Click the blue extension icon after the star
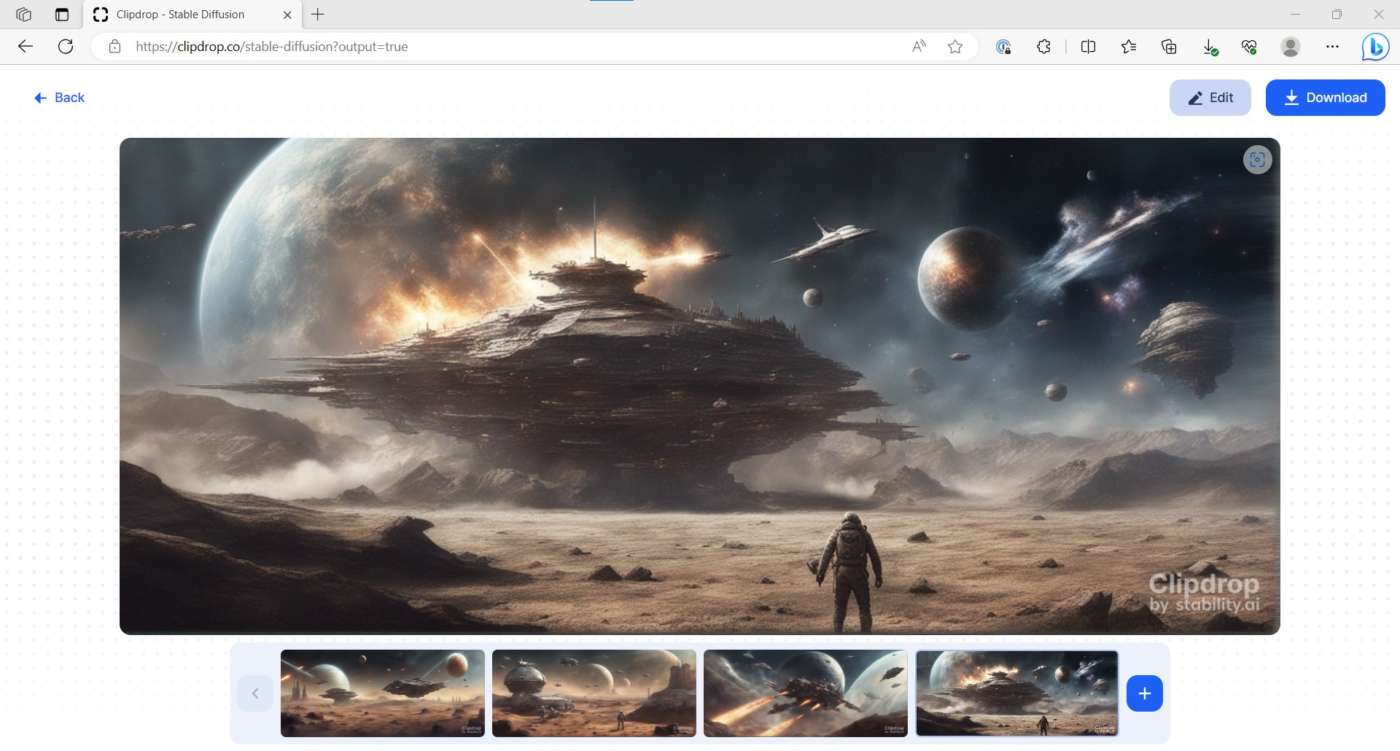The height and width of the screenshot is (751, 1400). tap(1004, 46)
